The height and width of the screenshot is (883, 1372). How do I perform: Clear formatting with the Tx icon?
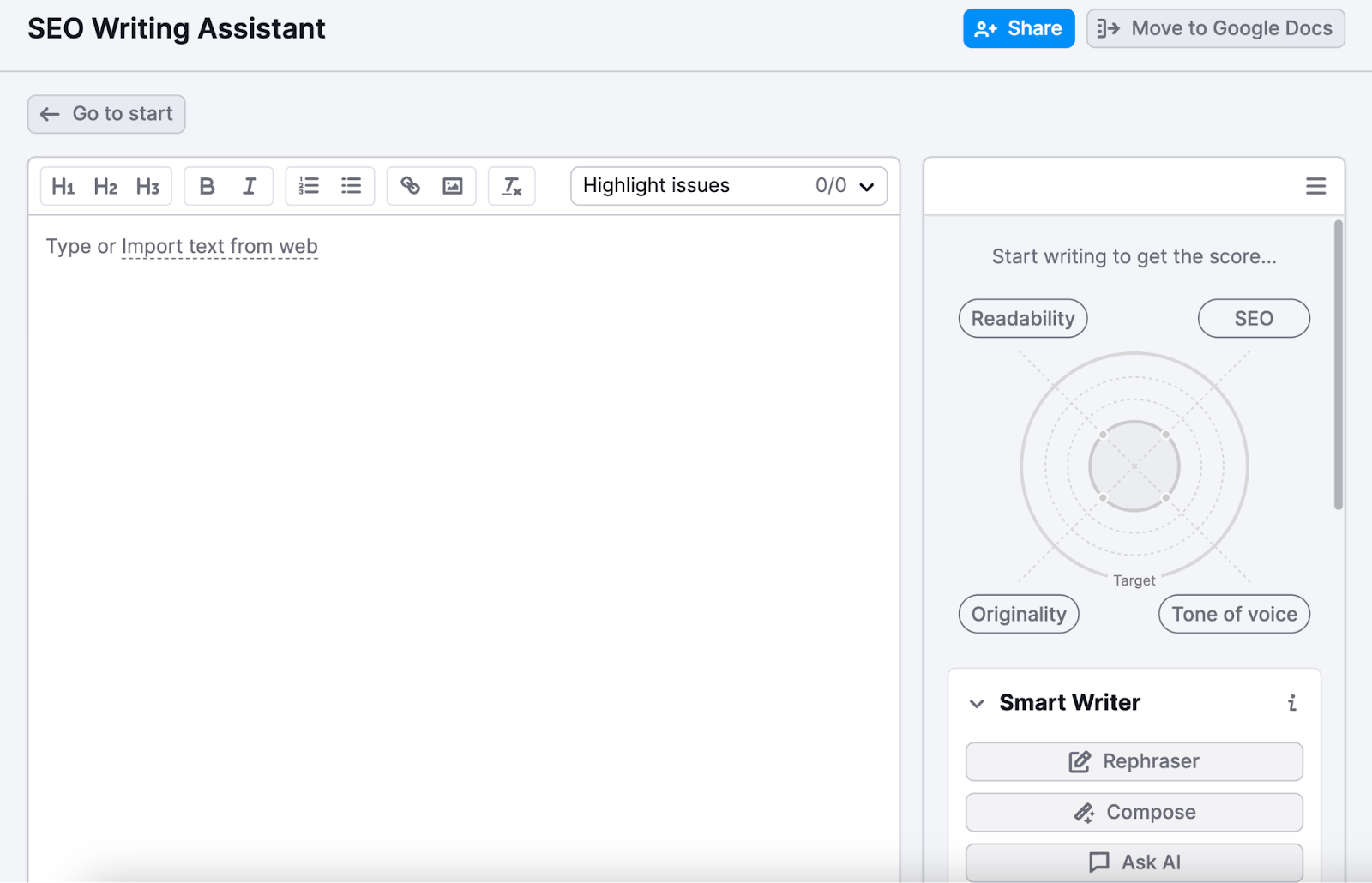click(x=511, y=186)
